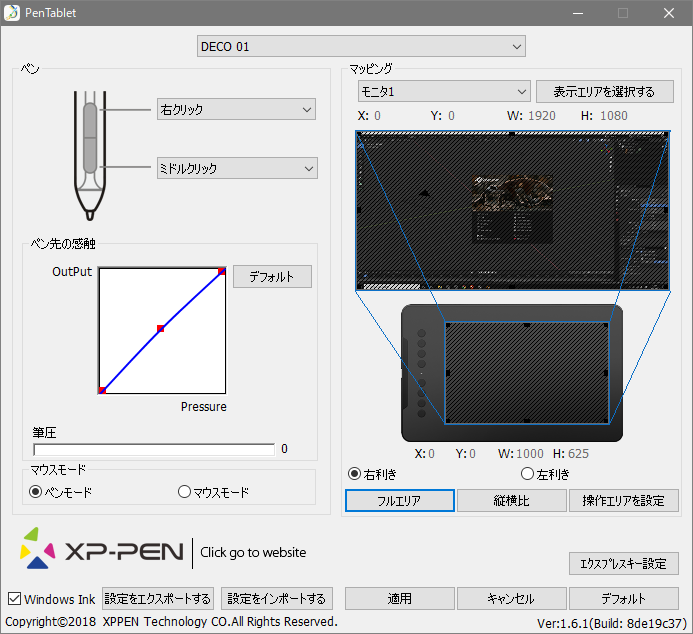Image resolution: width=693 pixels, height=634 pixels.
Task: Open the 右クリック pen button dropdown
Action: coord(236,109)
